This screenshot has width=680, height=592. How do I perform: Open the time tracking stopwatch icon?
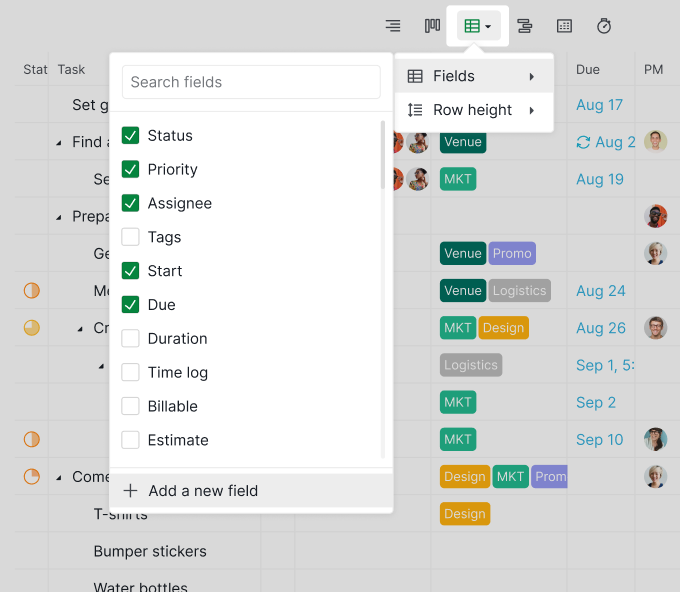tap(604, 26)
